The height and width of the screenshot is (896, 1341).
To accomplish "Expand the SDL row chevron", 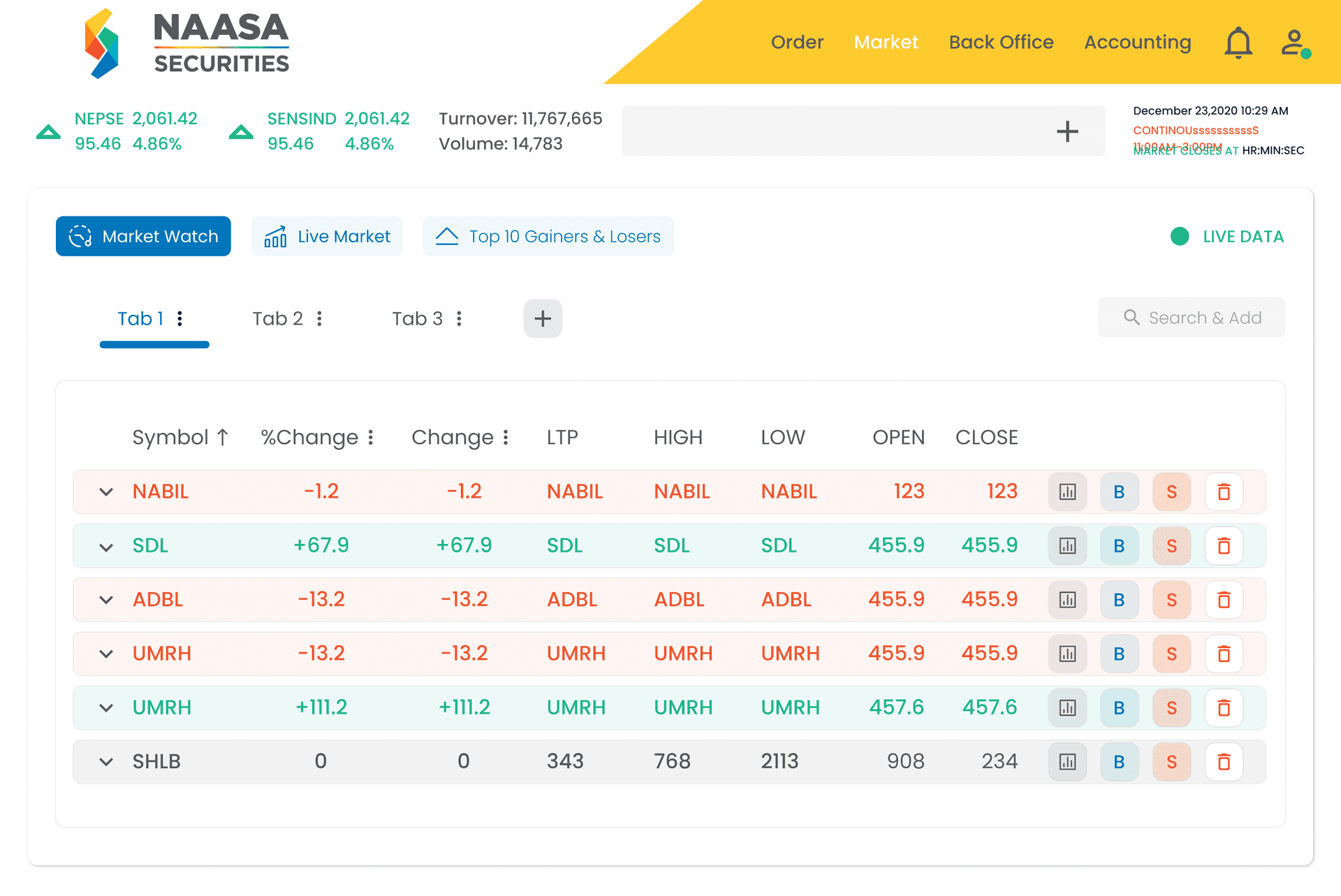I will point(106,547).
